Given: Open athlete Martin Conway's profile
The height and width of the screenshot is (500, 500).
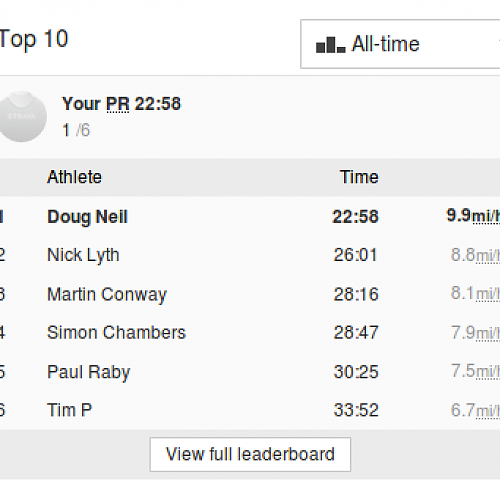Looking at the screenshot, I should tap(107, 295).
